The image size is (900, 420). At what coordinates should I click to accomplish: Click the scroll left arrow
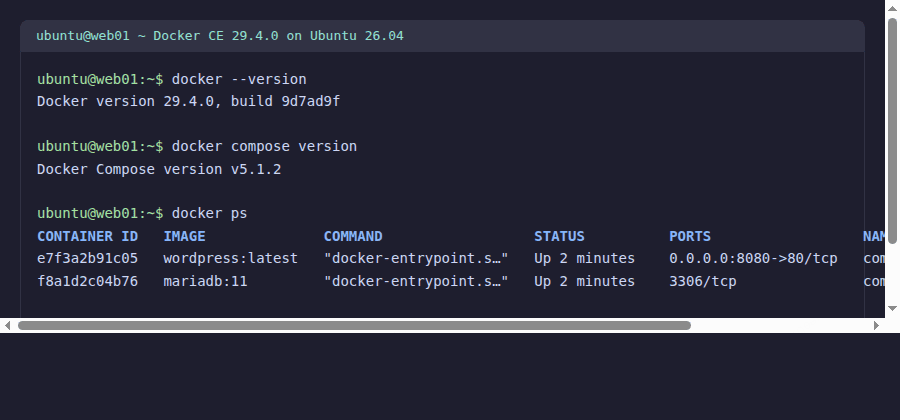click(7, 325)
